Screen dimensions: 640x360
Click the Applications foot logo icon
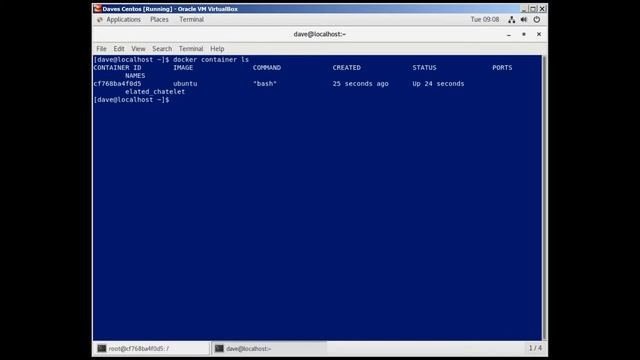[x=100, y=20]
